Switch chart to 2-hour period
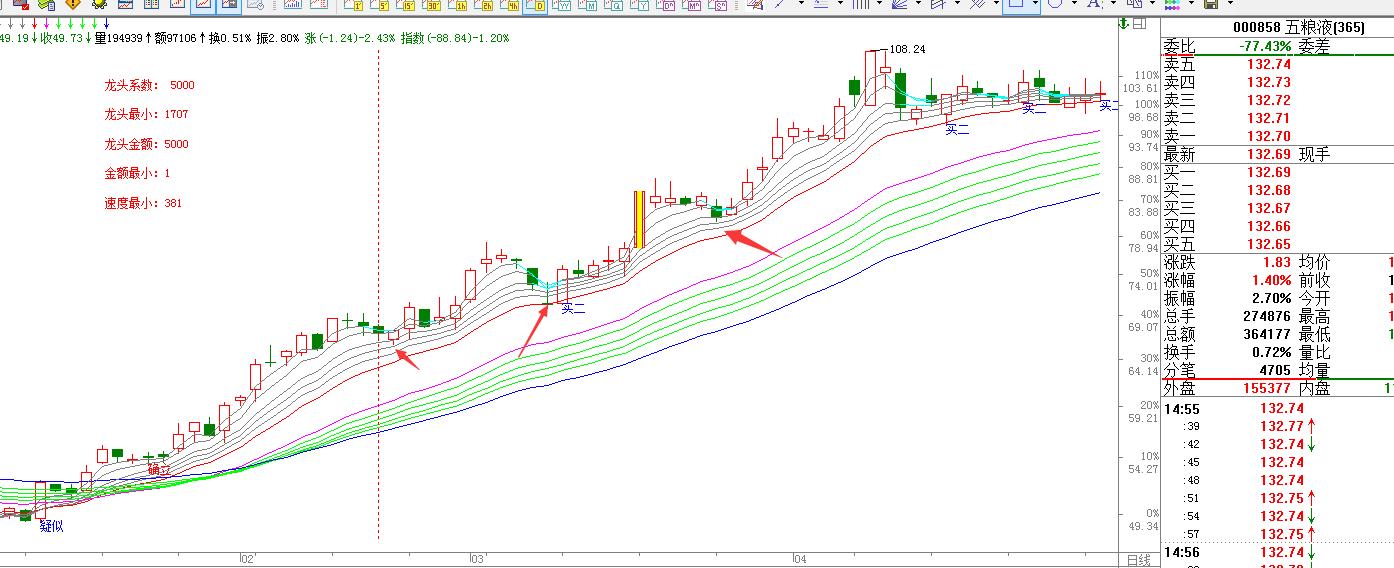This screenshot has width=1394, height=568. (484, 6)
